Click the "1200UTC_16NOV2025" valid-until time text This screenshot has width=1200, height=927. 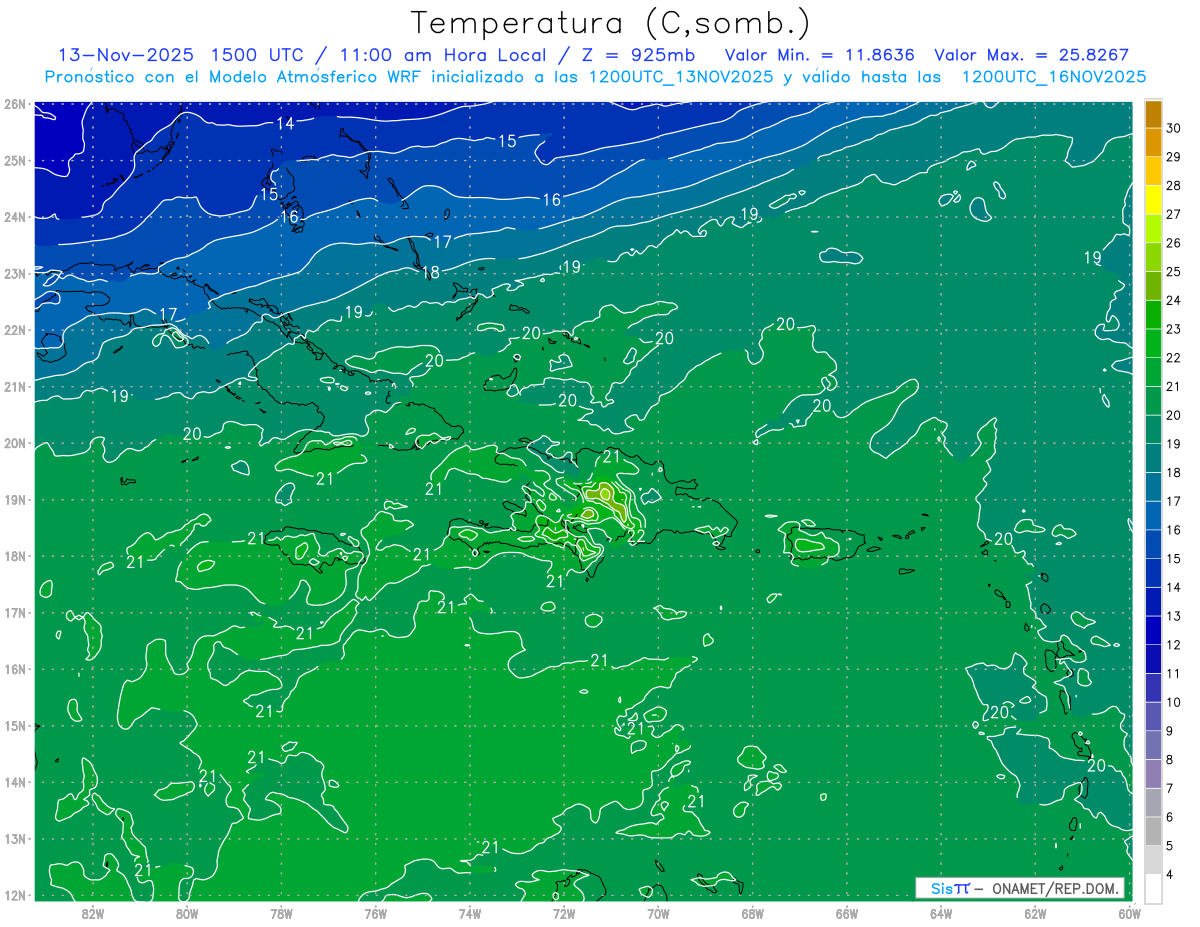[x=1053, y=77]
